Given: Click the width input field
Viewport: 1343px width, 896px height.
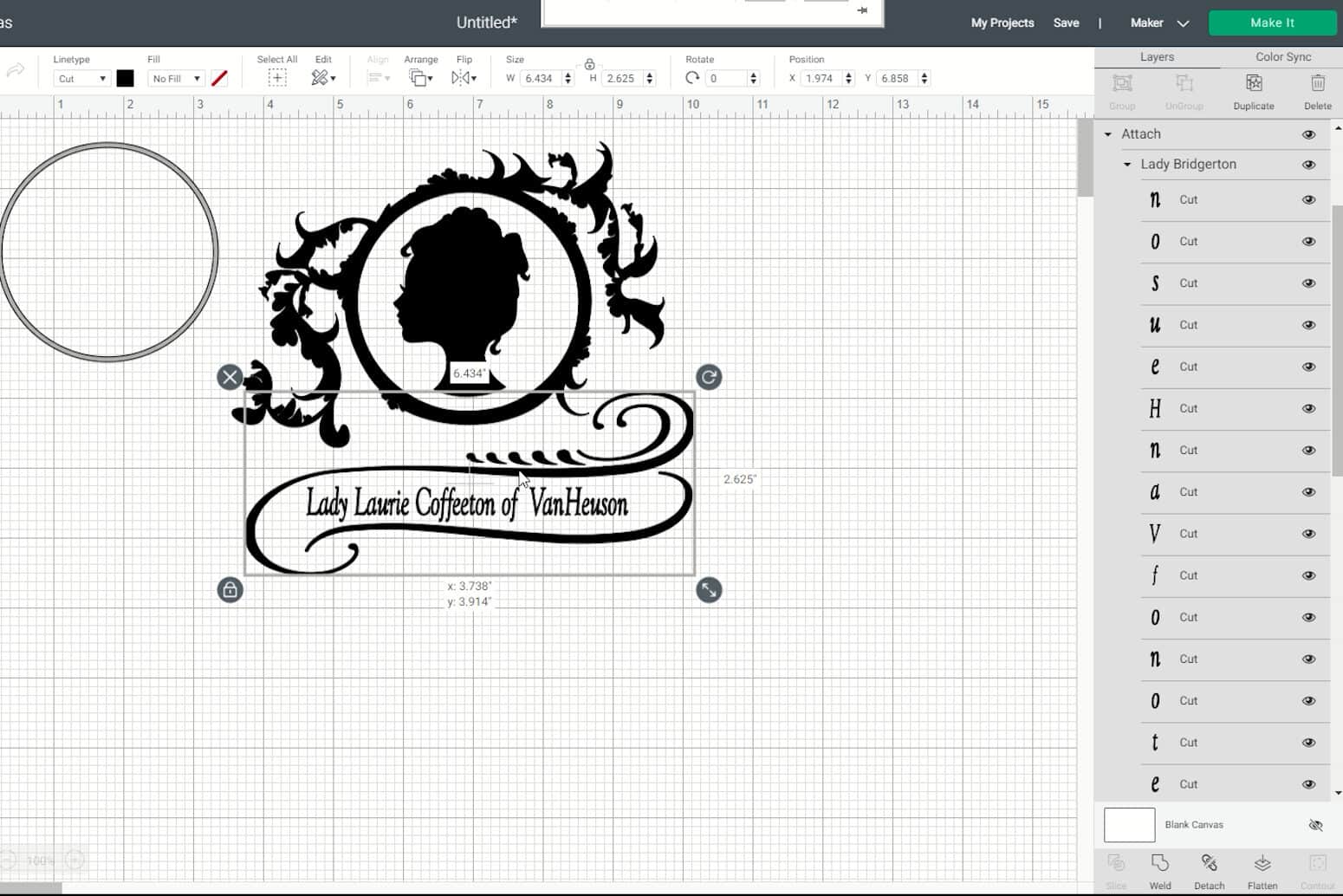Looking at the screenshot, I should [541, 78].
